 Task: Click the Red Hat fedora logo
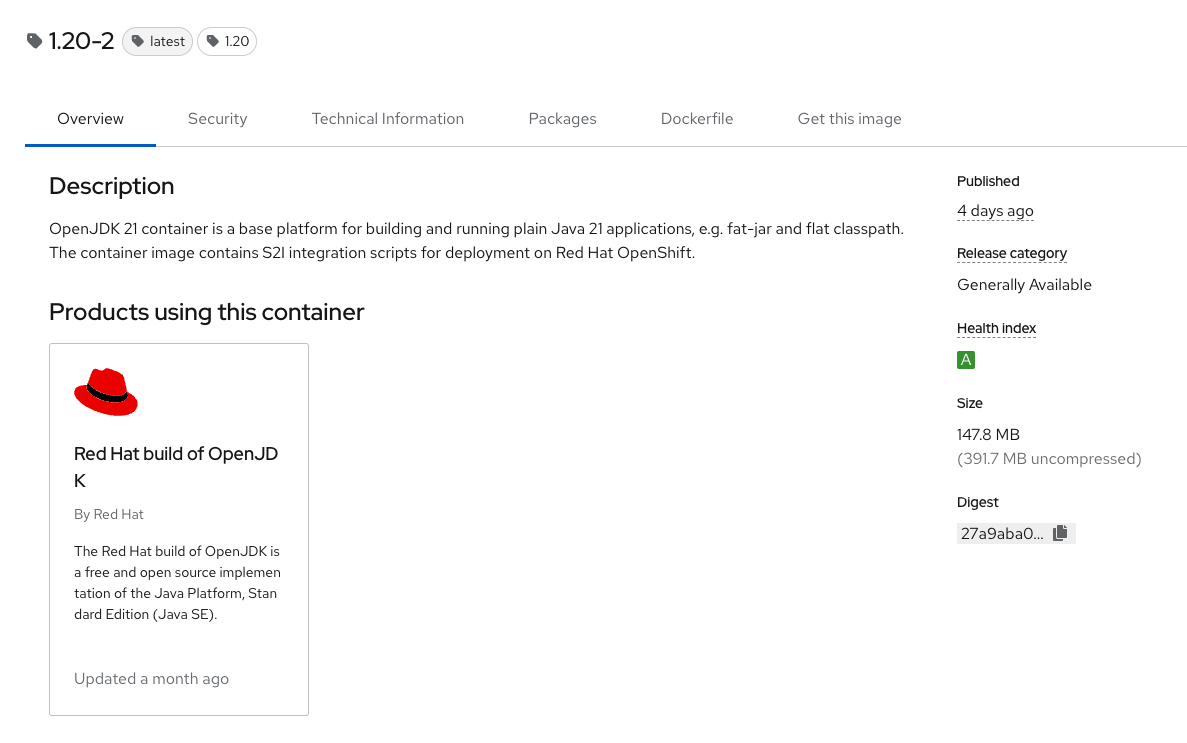106,392
